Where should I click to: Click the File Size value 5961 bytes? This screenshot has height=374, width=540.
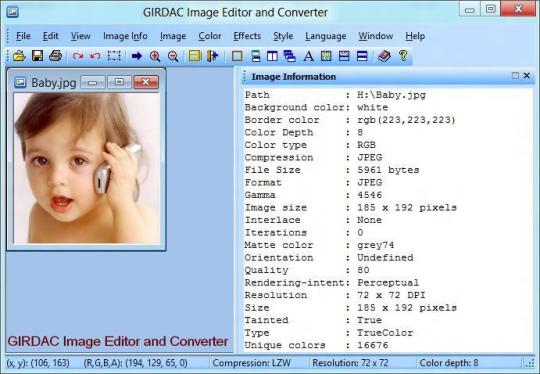point(388,170)
